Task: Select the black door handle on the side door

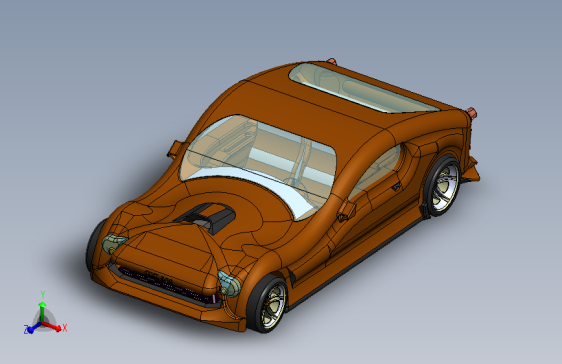Action: (396, 186)
